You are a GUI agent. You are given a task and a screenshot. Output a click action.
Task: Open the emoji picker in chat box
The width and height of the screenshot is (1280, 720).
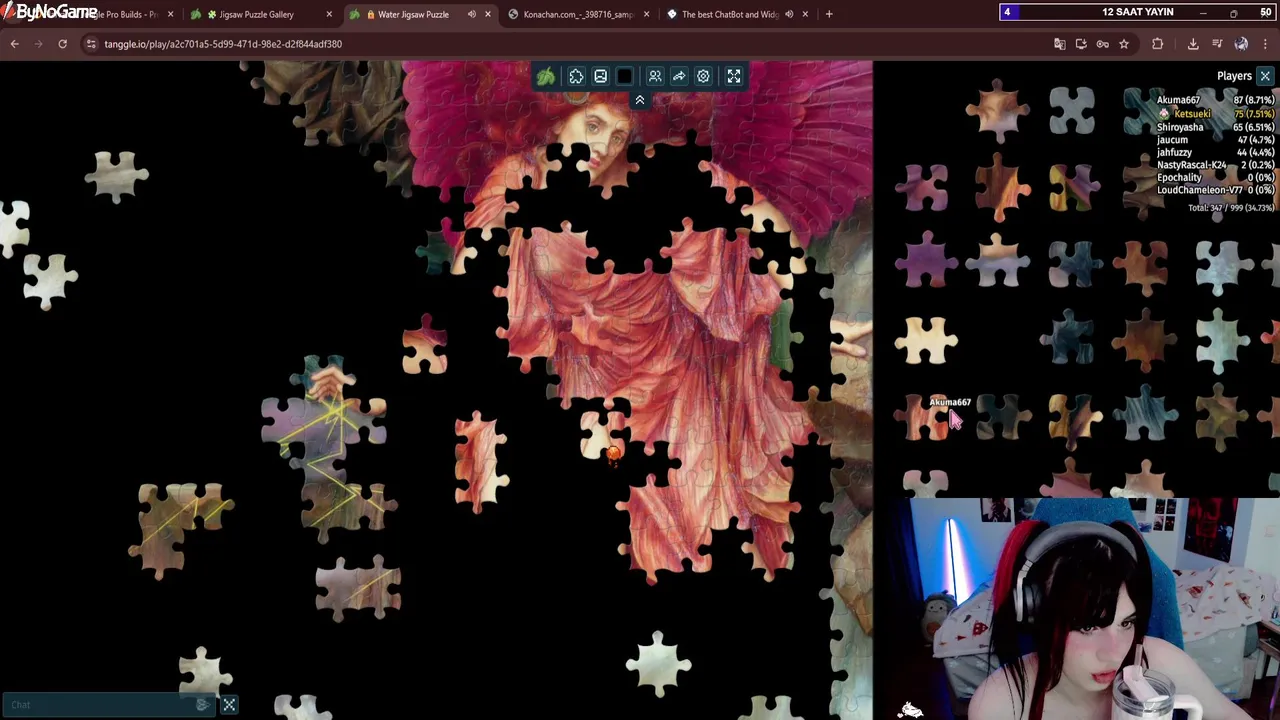[x=203, y=705]
